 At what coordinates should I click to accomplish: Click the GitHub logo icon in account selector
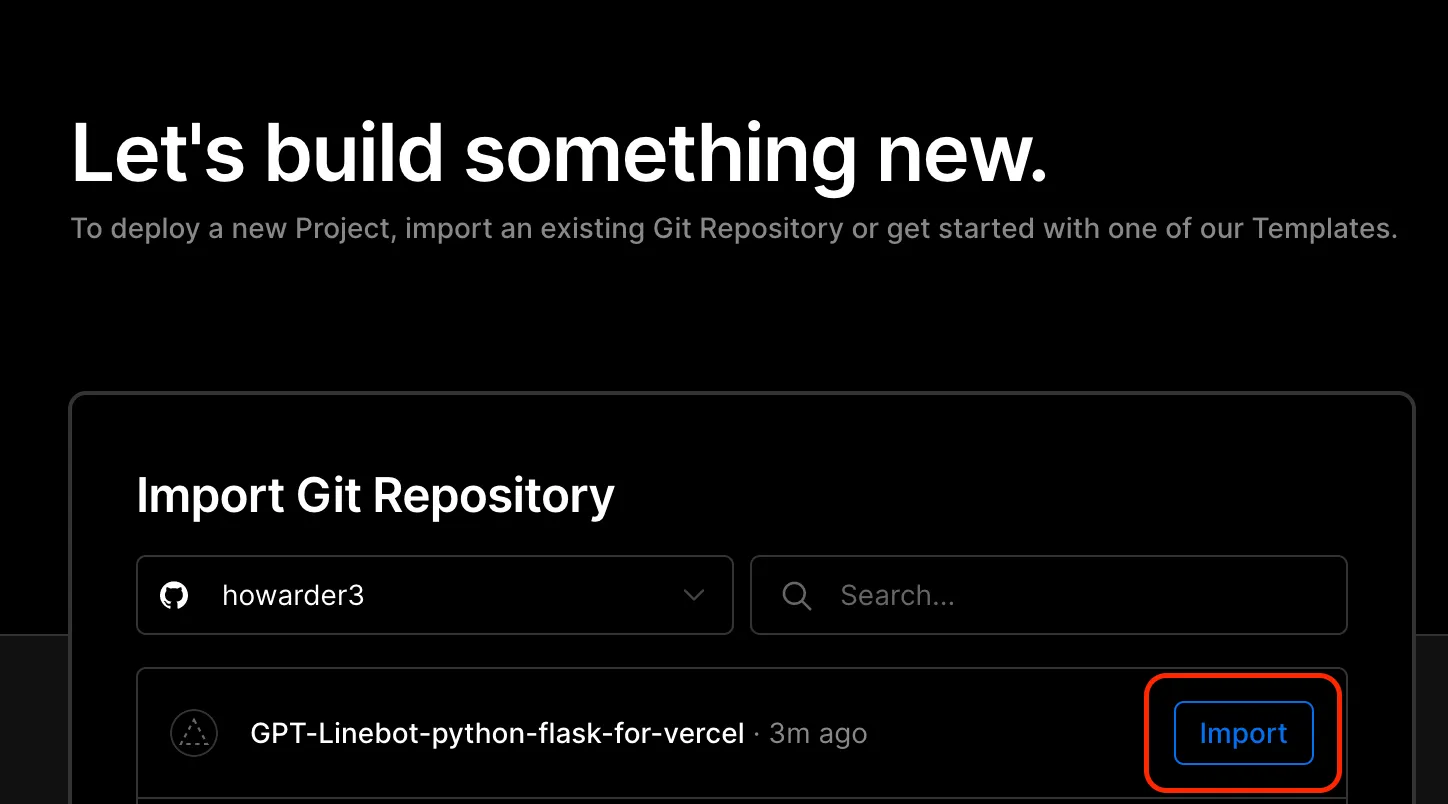click(x=174, y=596)
